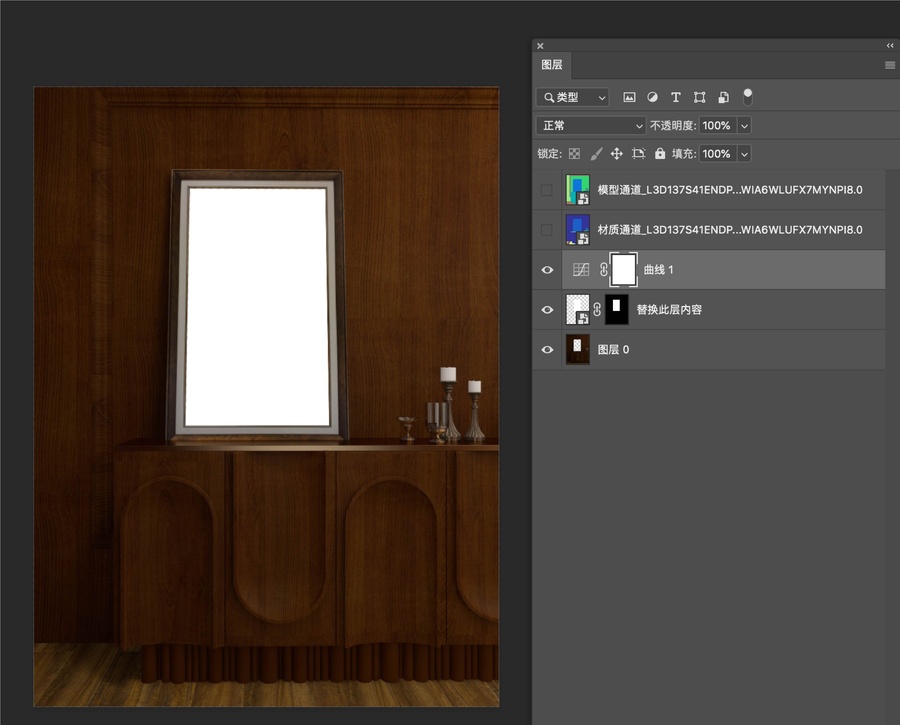This screenshot has height=725, width=900.
Task: Lock all padlock icon
Action: (x=660, y=153)
